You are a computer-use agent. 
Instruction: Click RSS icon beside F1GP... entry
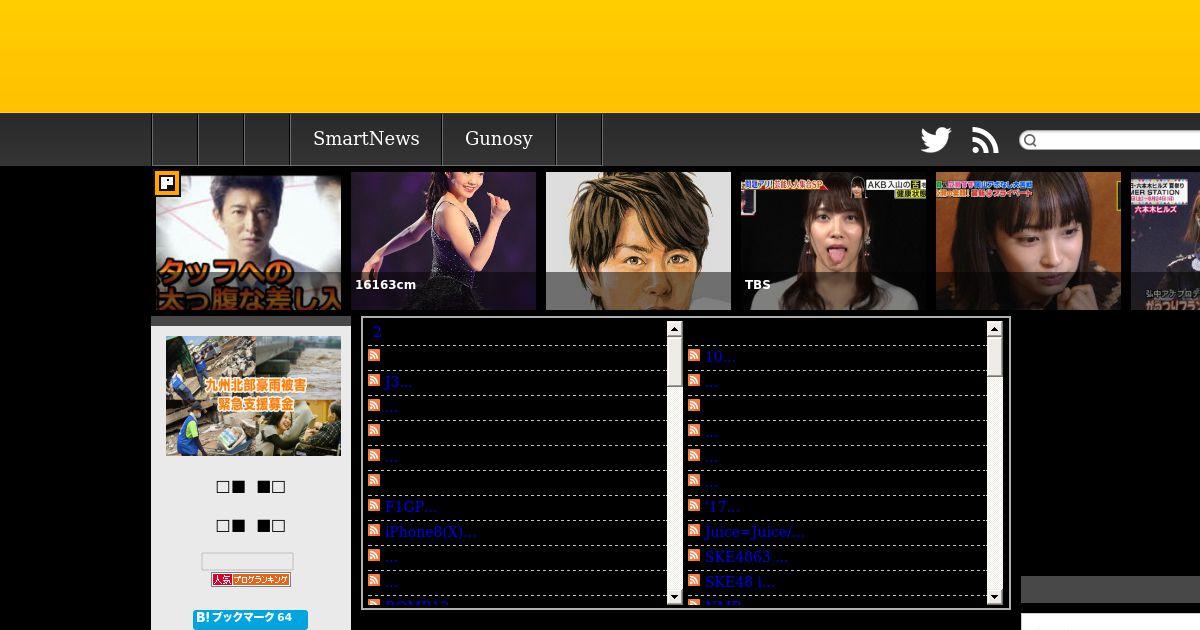pyautogui.click(x=374, y=505)
